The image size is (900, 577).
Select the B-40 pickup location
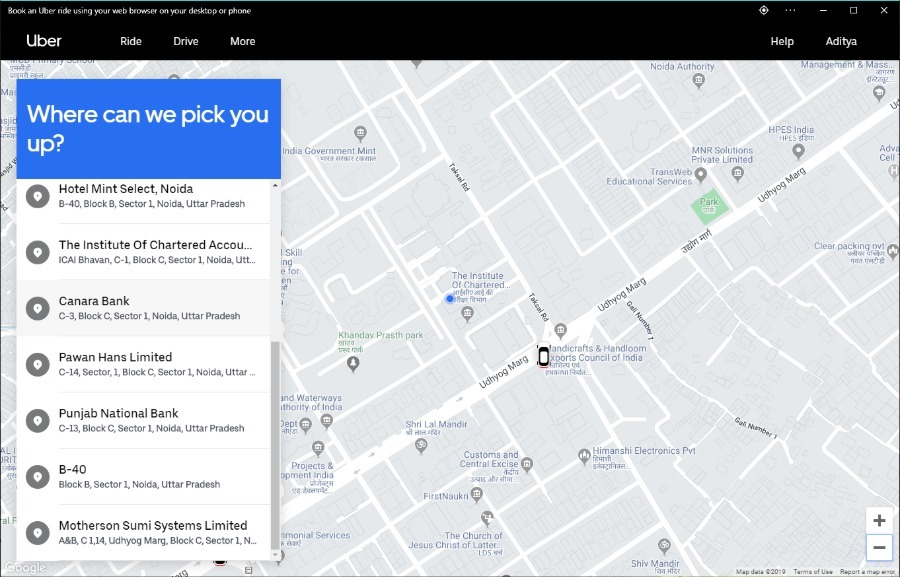143,477
